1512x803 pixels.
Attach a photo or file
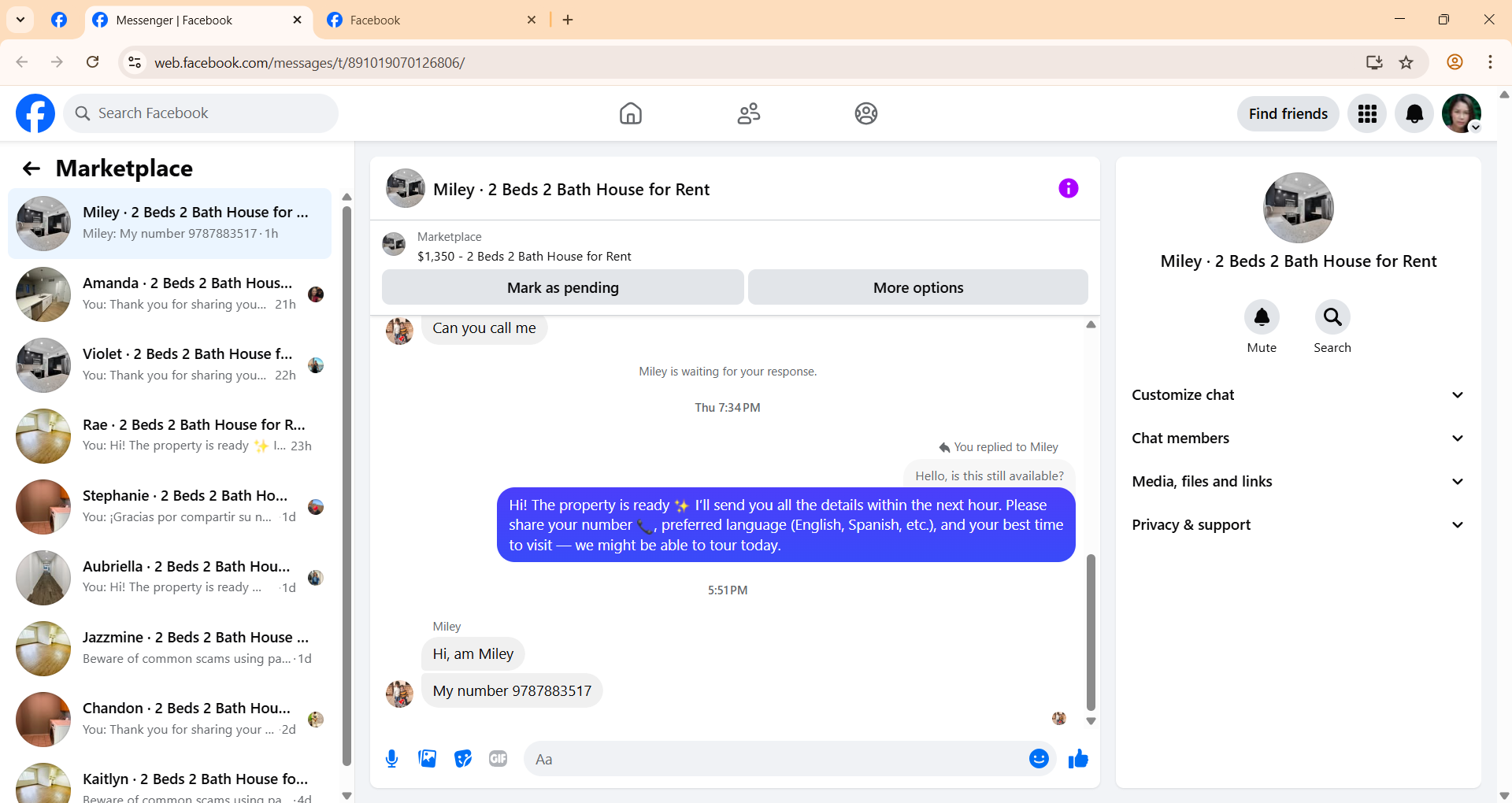428,759
